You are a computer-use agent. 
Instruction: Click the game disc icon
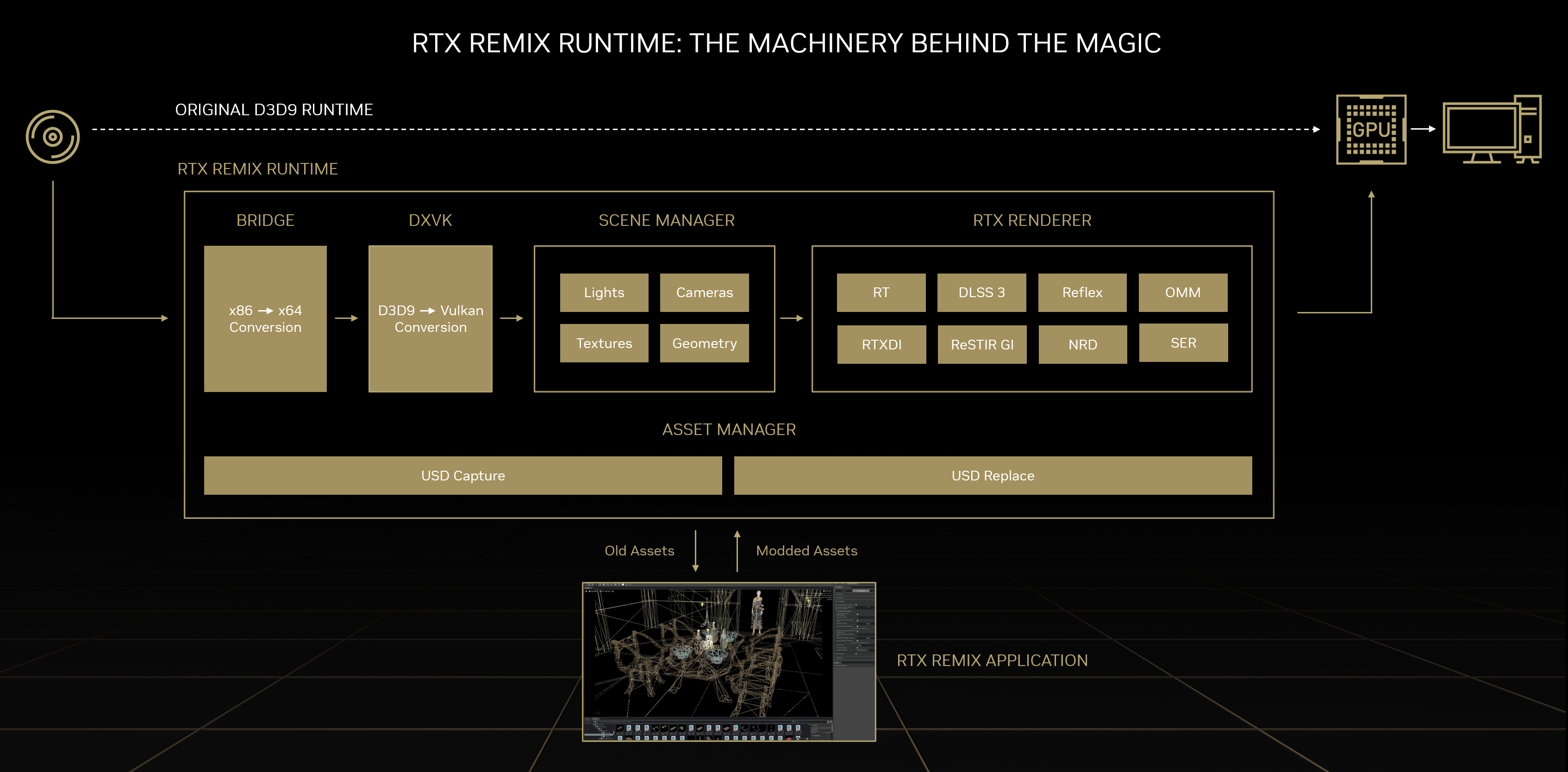[53, 137]
